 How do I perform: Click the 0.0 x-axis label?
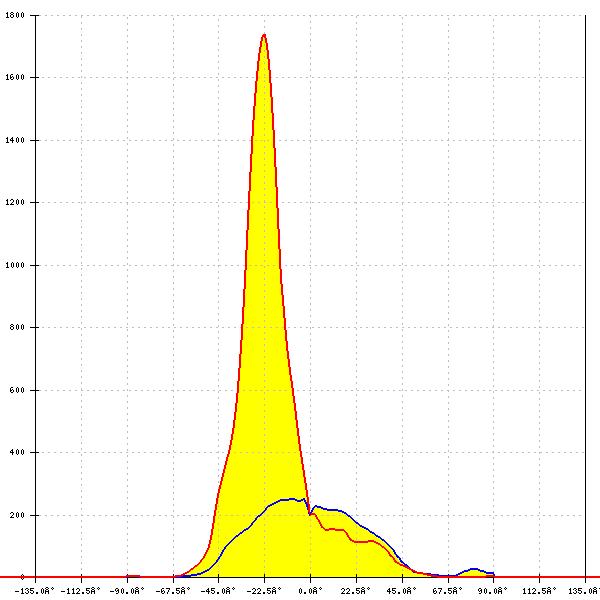pos(311,591)
